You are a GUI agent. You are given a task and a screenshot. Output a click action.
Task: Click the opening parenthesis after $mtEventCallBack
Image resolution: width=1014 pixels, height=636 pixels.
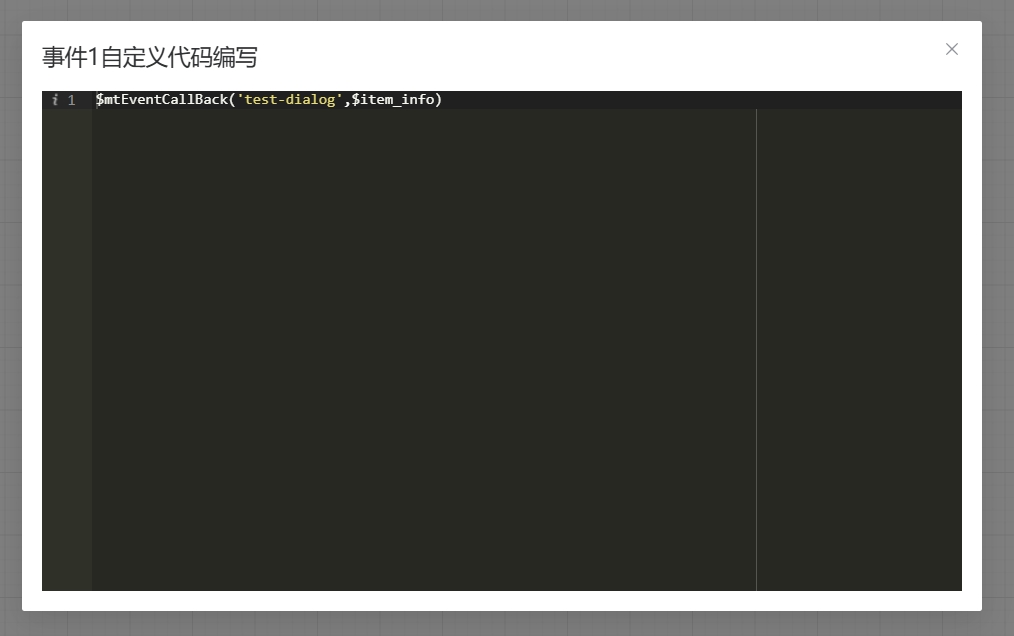[x=232, y=100]
